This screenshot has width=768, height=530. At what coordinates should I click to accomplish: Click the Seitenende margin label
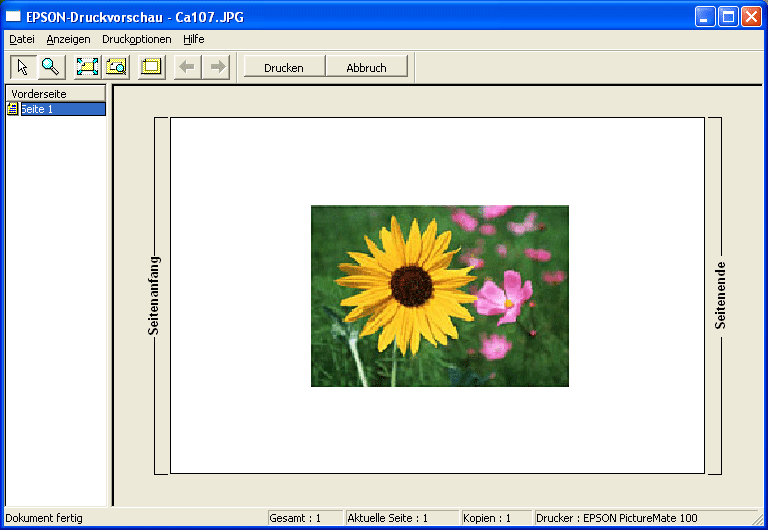tap(720, 295)
